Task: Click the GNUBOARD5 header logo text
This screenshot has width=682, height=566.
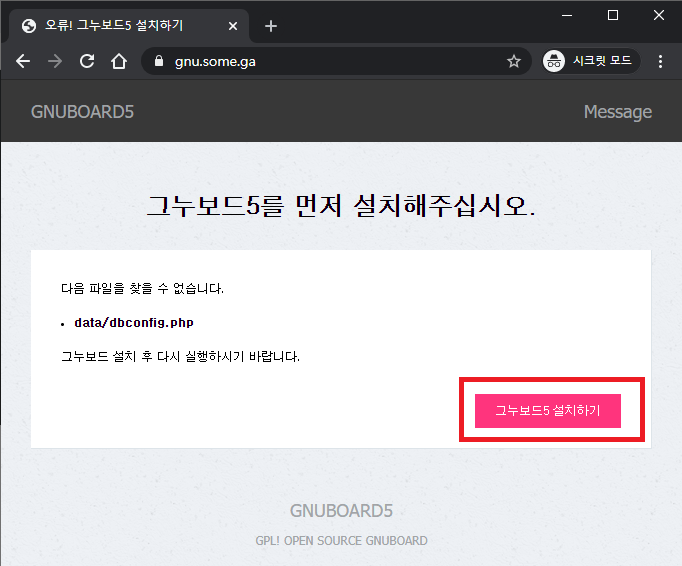Action: tap(82, 112)
